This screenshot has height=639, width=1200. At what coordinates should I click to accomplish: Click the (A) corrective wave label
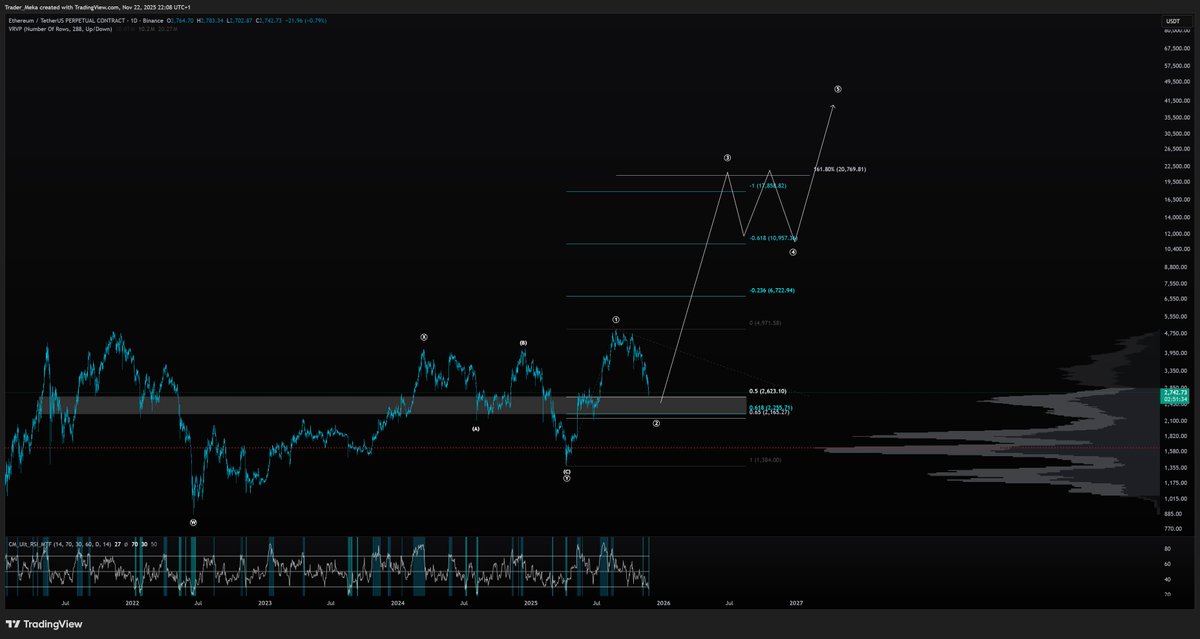pyautogui.click(x=476, y=428)
